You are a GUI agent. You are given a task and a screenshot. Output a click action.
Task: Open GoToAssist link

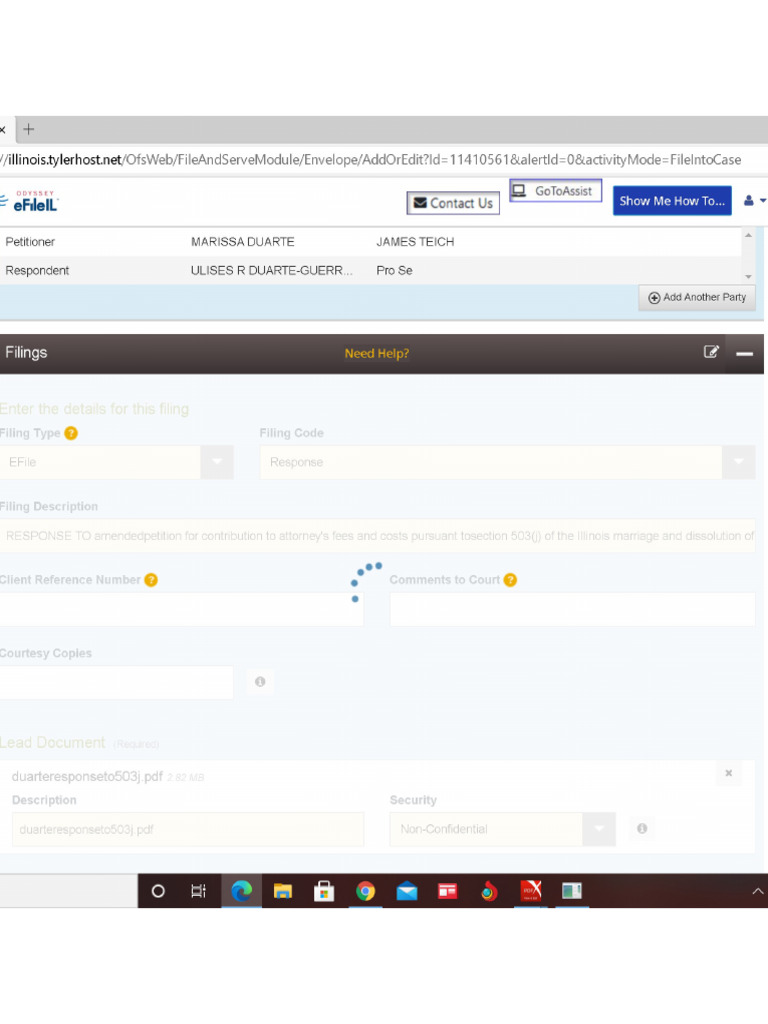click(x=555, y=191)
